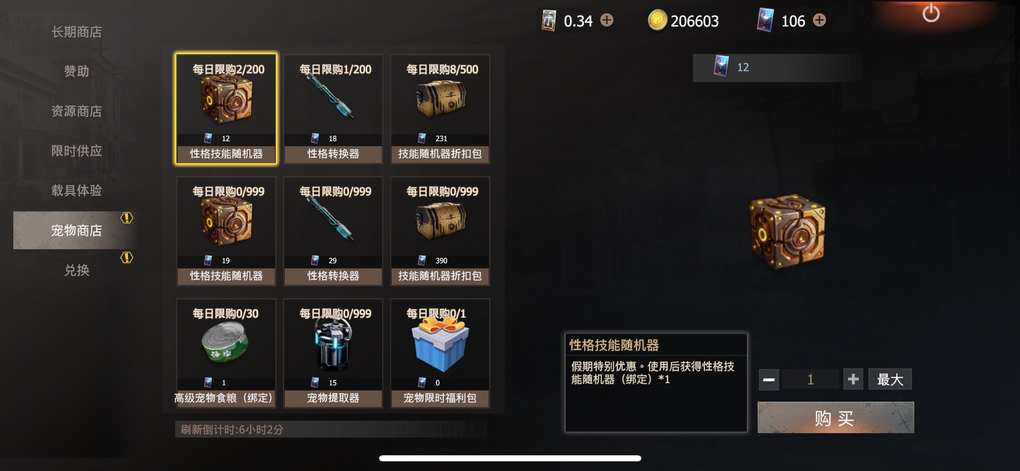Open the 兑换 tab
Screen dimensions: 1020x471
[76, 271]
